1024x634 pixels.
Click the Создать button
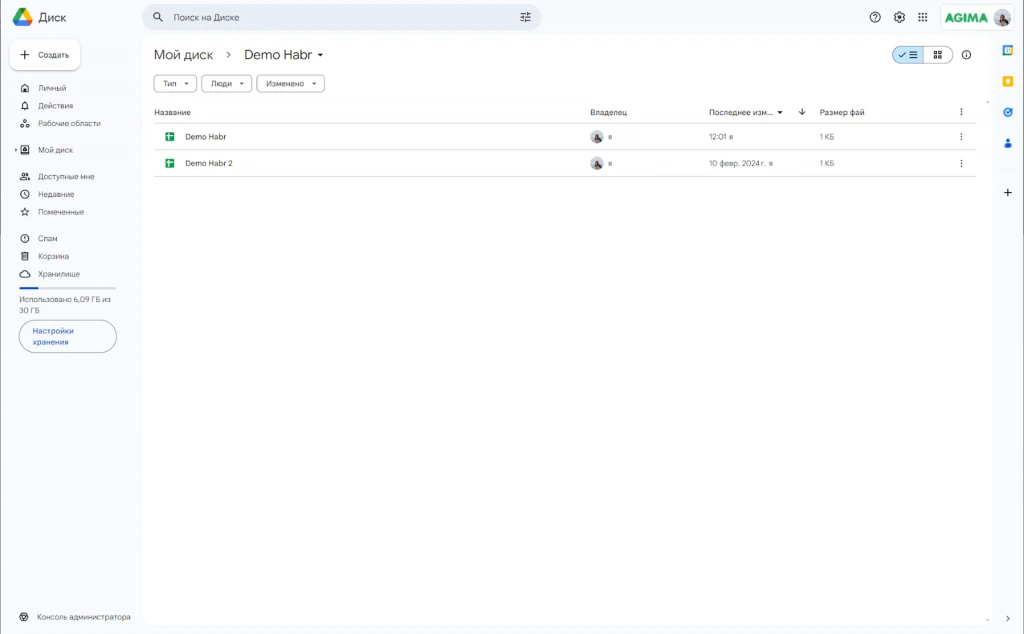tap(44, 55)
